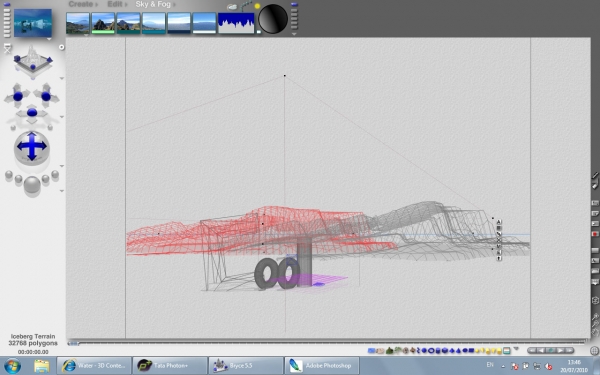Click the globe grid icon bottom right
Image resolution: width=600 pixels, height=375 pixels.
pos(594,351)
